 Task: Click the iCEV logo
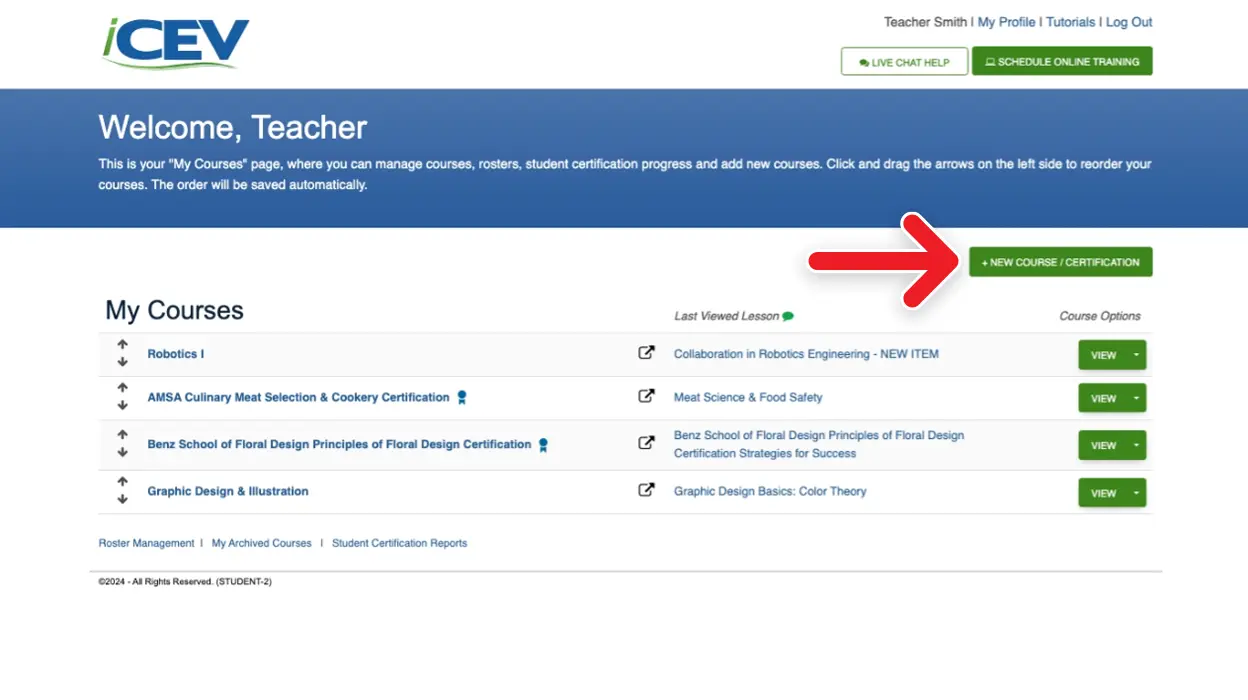175,43
